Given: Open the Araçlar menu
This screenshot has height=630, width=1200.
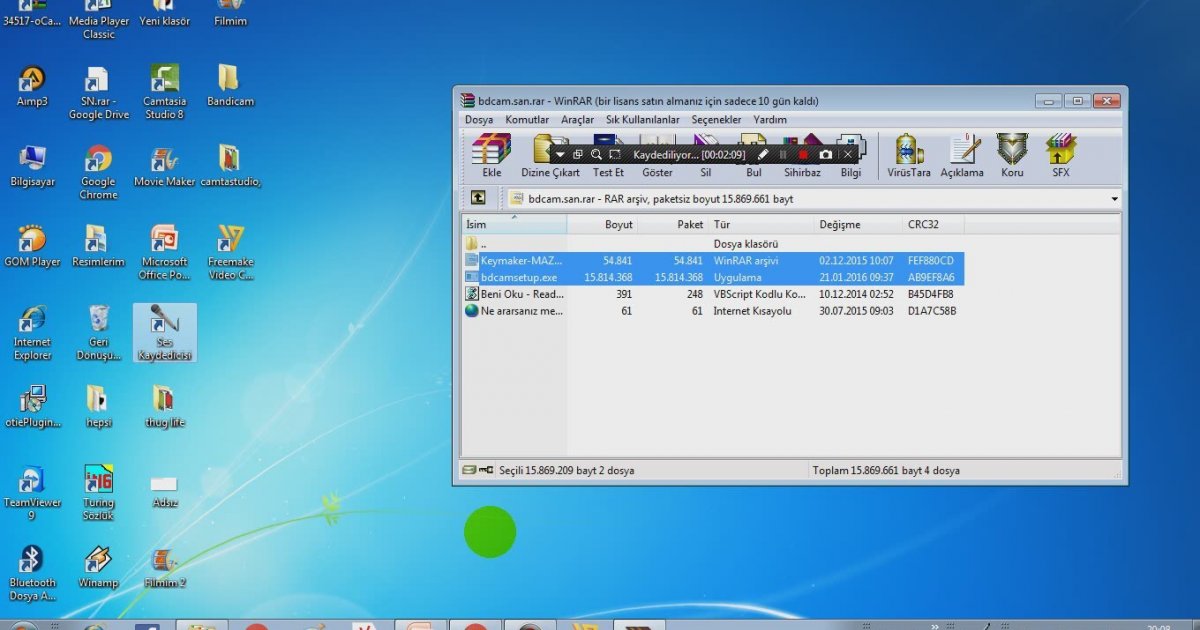Looking at the screenshot, I should (577, 120).
